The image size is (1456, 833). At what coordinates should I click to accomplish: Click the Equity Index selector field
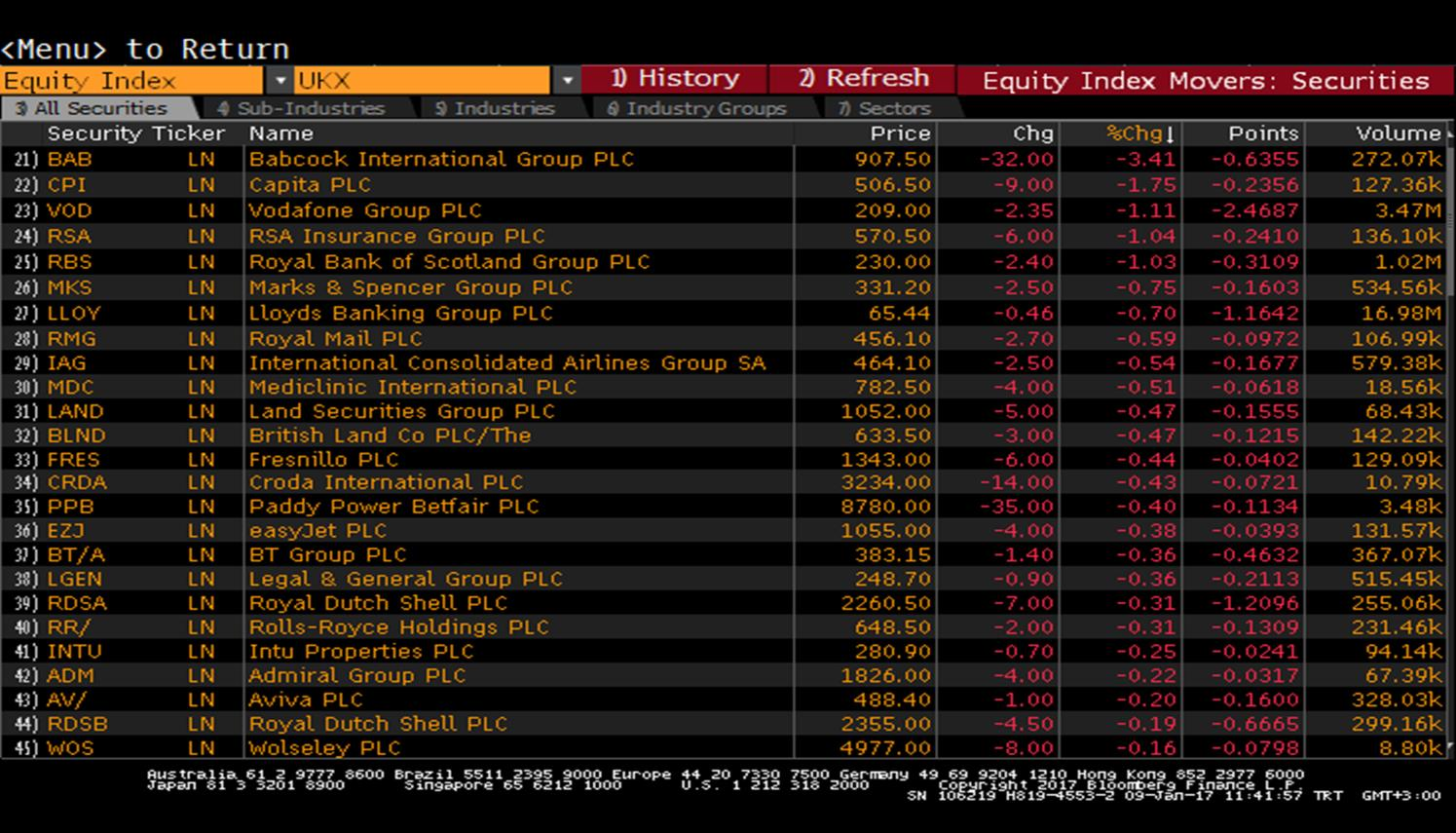(131, 80)
